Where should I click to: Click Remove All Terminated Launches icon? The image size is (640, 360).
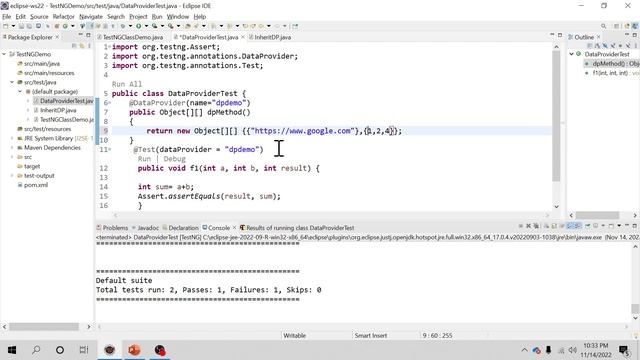[x=536, y=226]
